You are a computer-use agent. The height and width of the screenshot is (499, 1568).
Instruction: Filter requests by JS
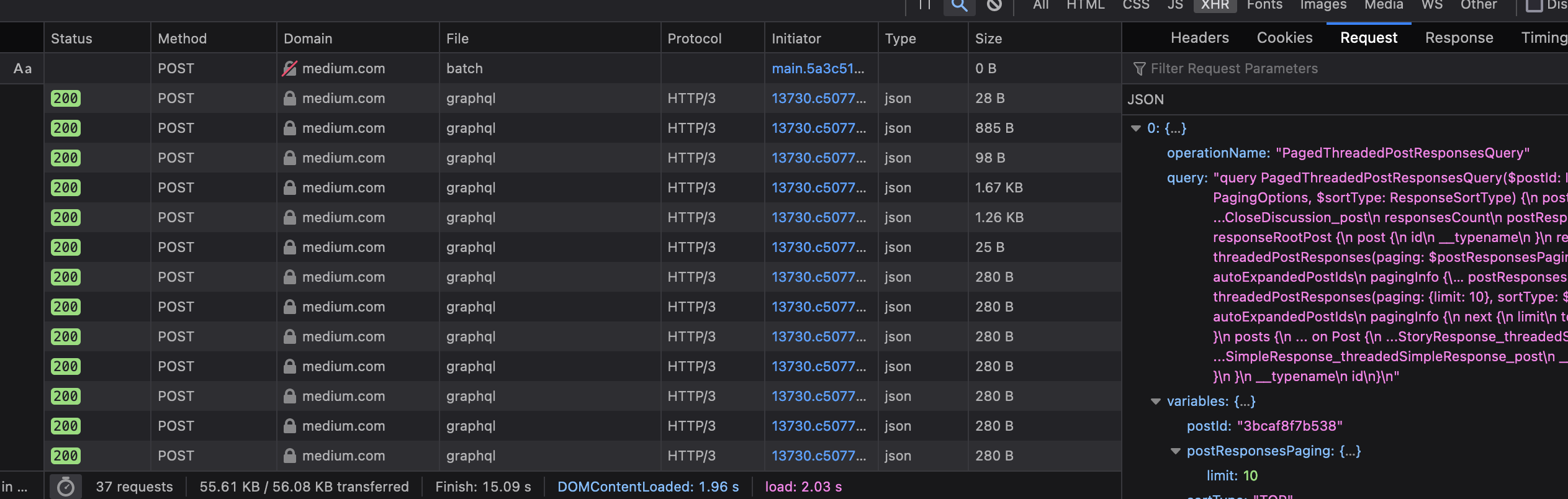point(1175,5)
